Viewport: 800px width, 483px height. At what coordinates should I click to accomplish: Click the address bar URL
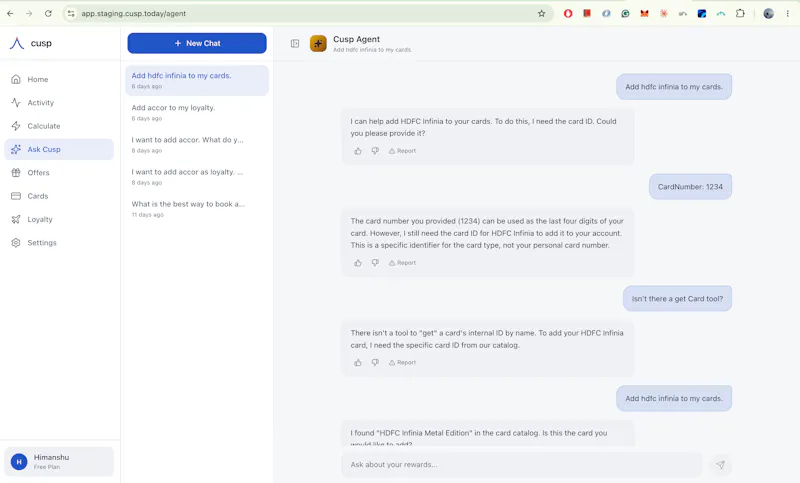pos(134,14)
